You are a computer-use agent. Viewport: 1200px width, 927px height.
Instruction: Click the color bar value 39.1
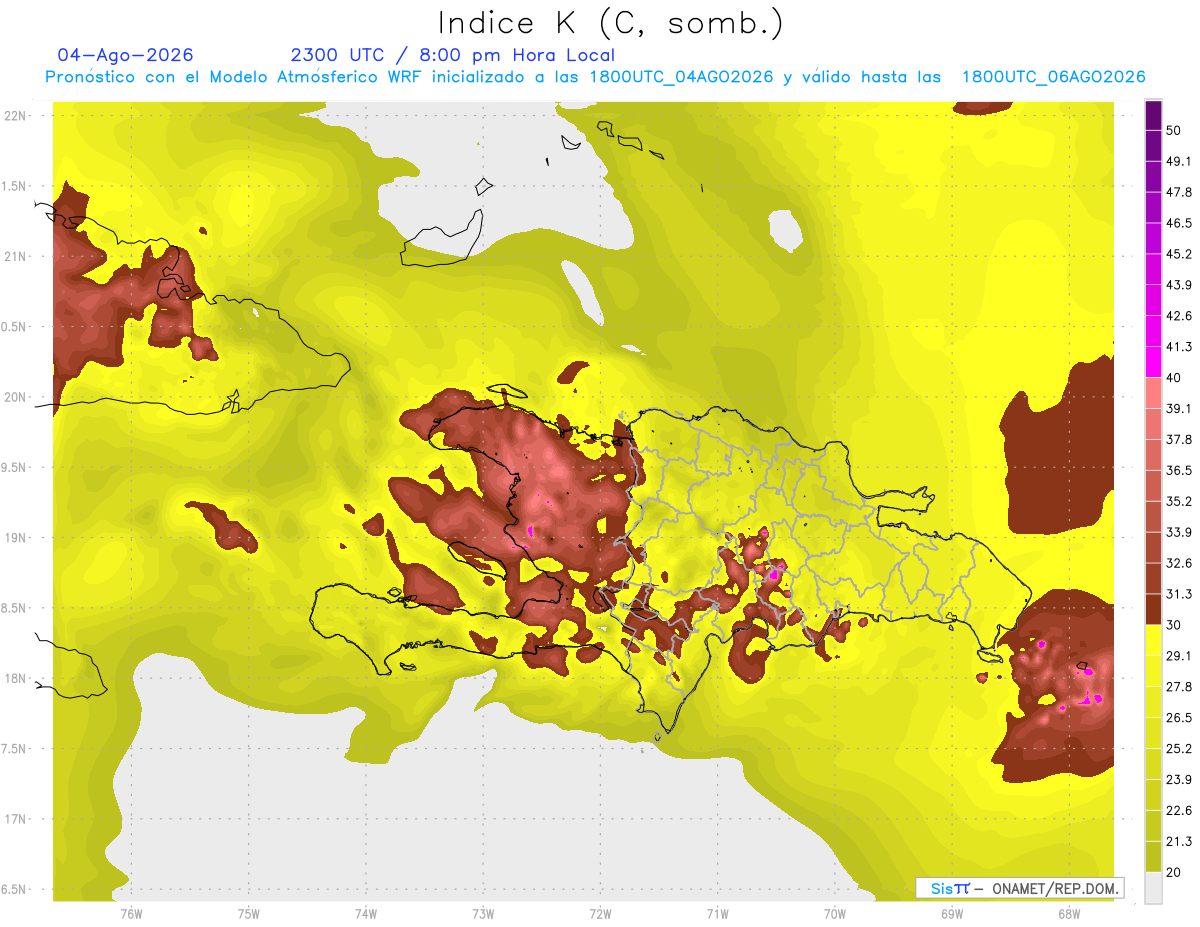coord(1179,409)
